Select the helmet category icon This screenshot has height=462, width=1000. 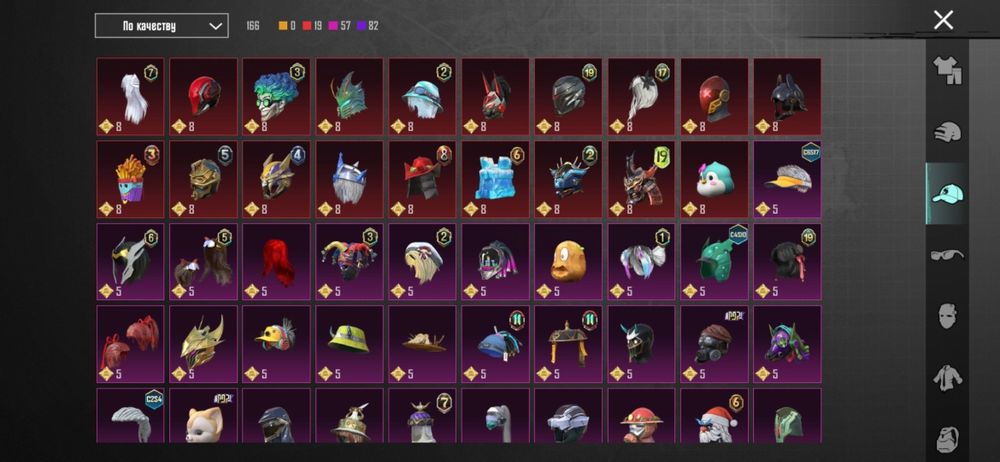tap(947, 132)
